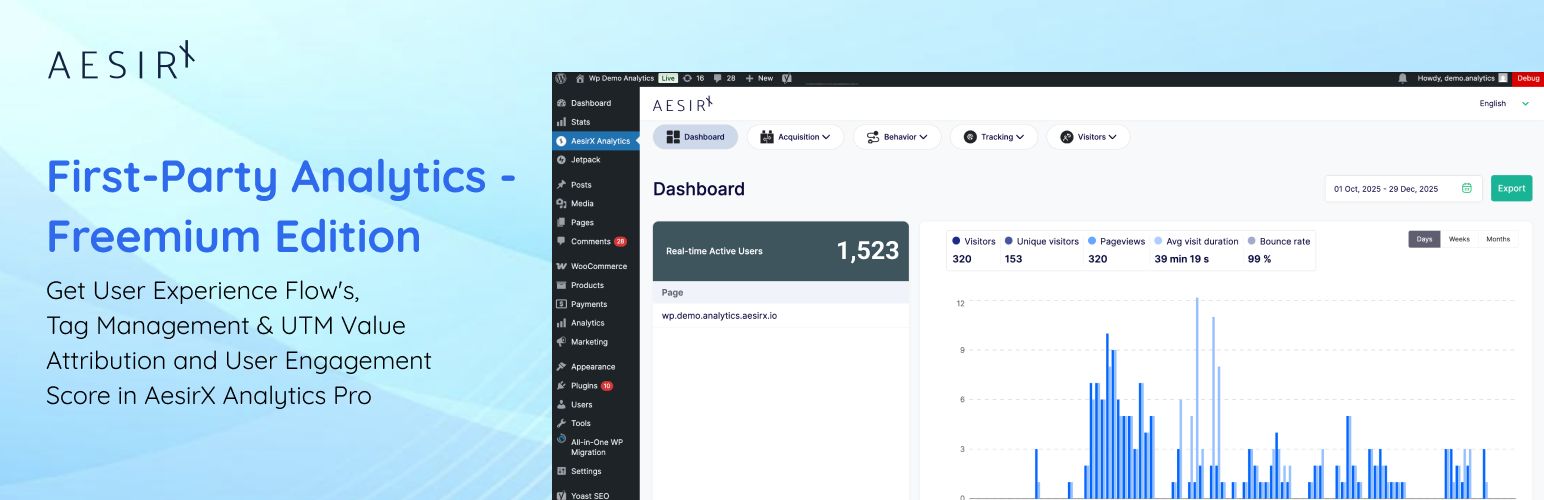Screen dimensions: 1544x500
Task: Click the notification bell icon
Action: pos(1403,78)
